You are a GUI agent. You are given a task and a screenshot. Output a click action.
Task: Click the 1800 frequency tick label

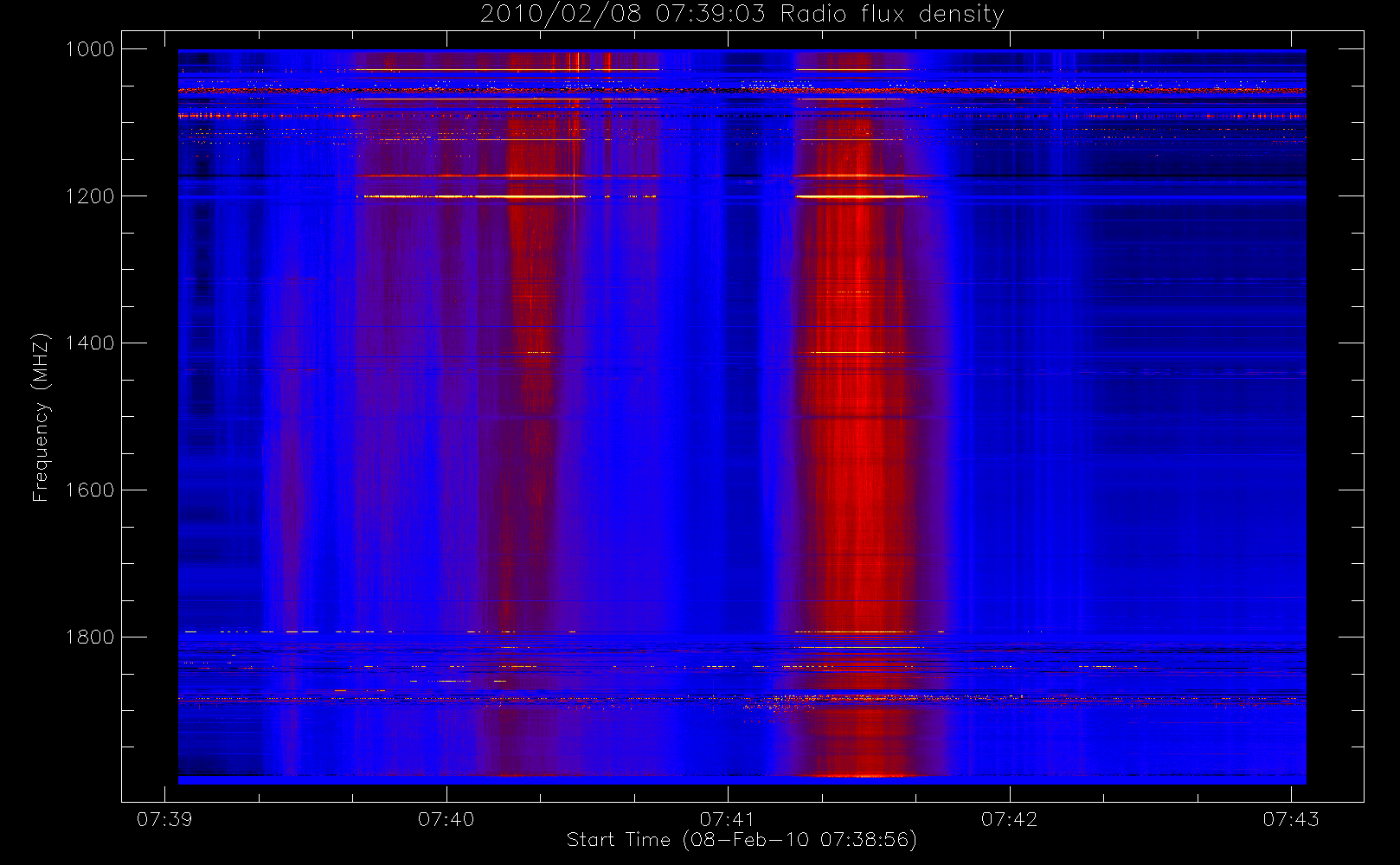click(x=90, y=638)
